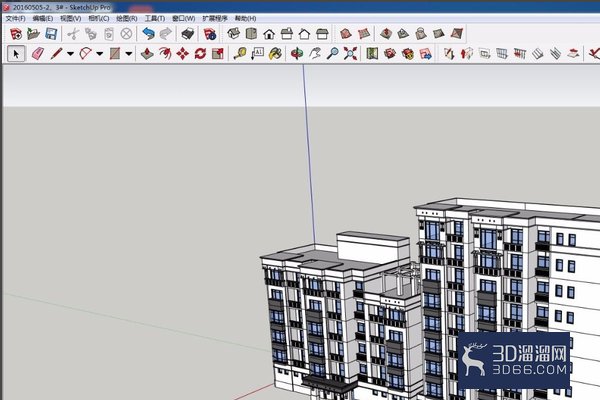Open the 3D Warehouse icon

click(390, 54)
